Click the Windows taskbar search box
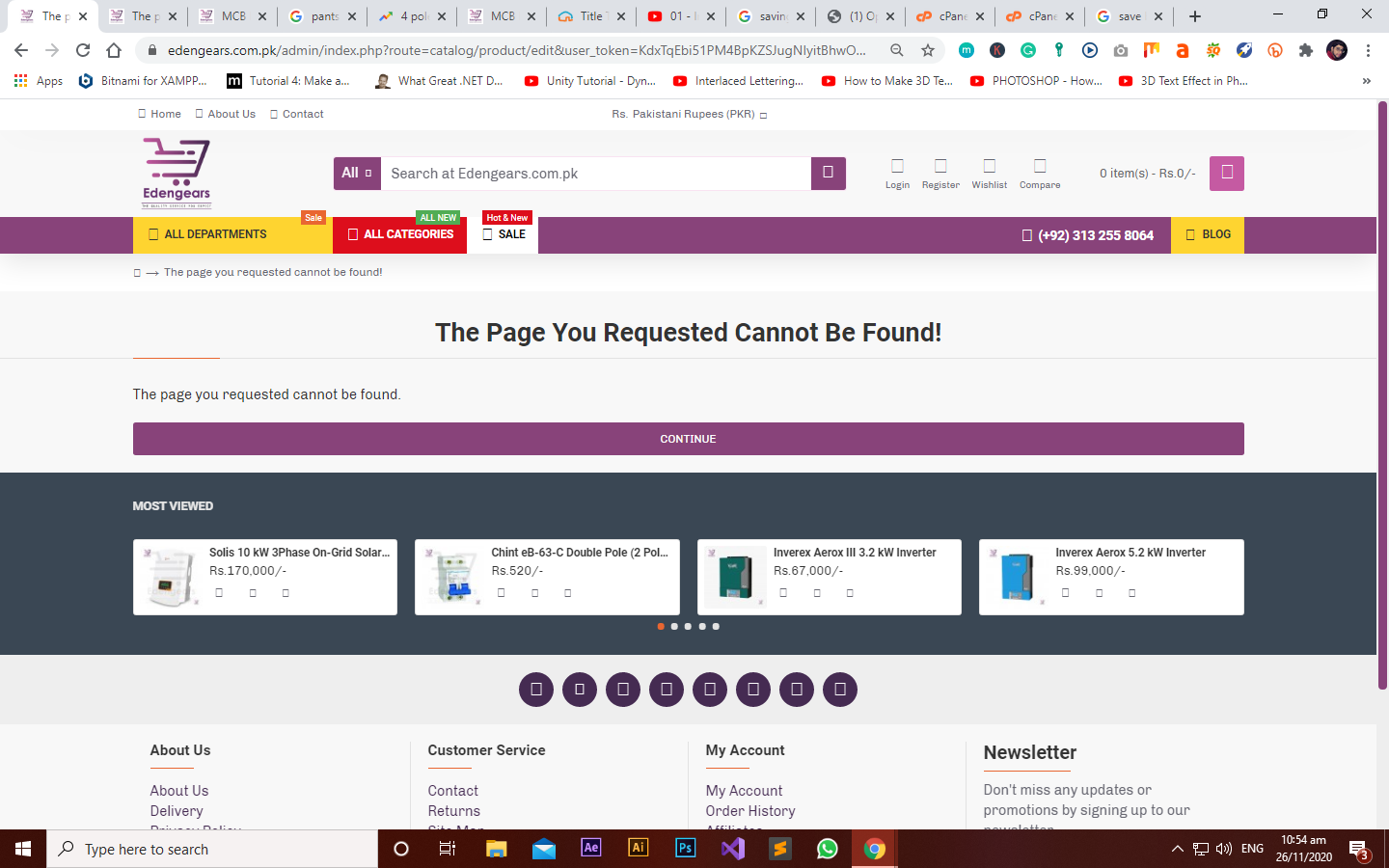1389x868 pixels. [212, 849]
